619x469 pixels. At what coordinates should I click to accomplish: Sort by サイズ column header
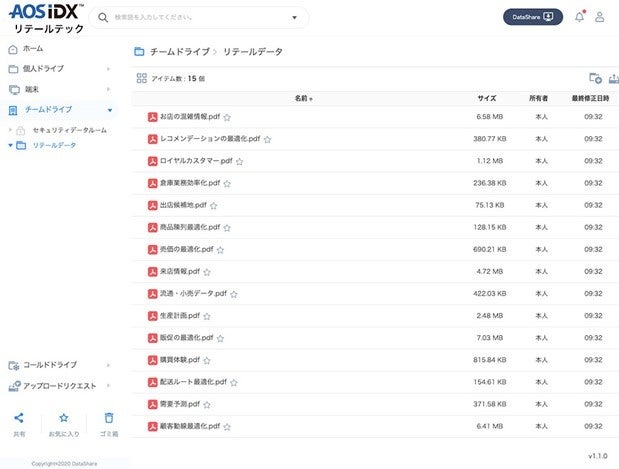point(487,98)
